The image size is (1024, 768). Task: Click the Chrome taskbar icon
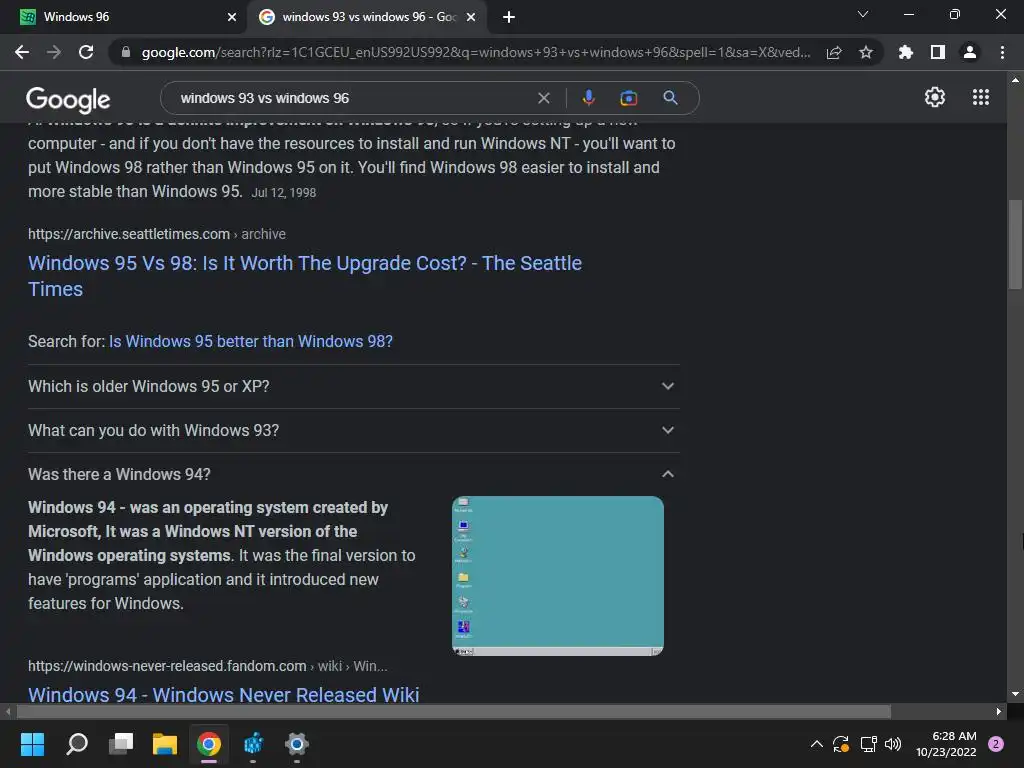pyautogui.click(x=209, y=744)
